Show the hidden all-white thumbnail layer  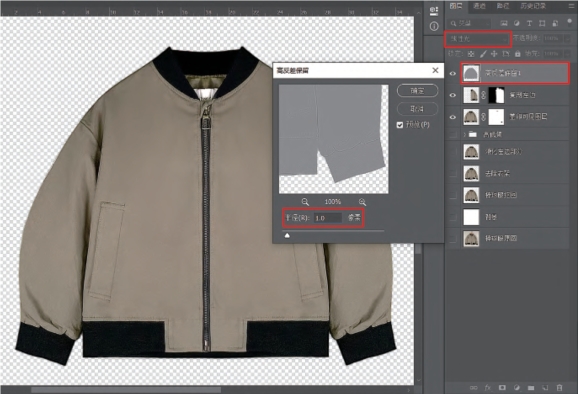click(x=453, y=217)
